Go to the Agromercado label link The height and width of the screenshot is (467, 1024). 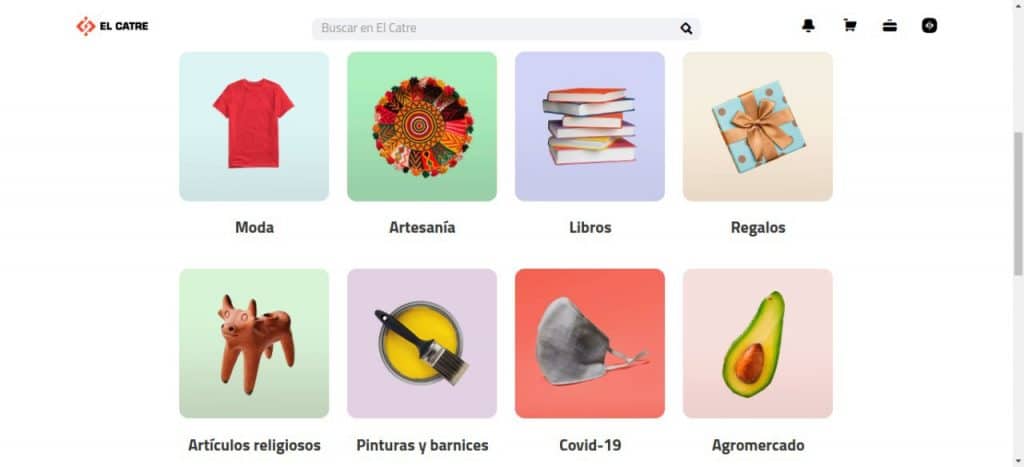click(758, 445)
